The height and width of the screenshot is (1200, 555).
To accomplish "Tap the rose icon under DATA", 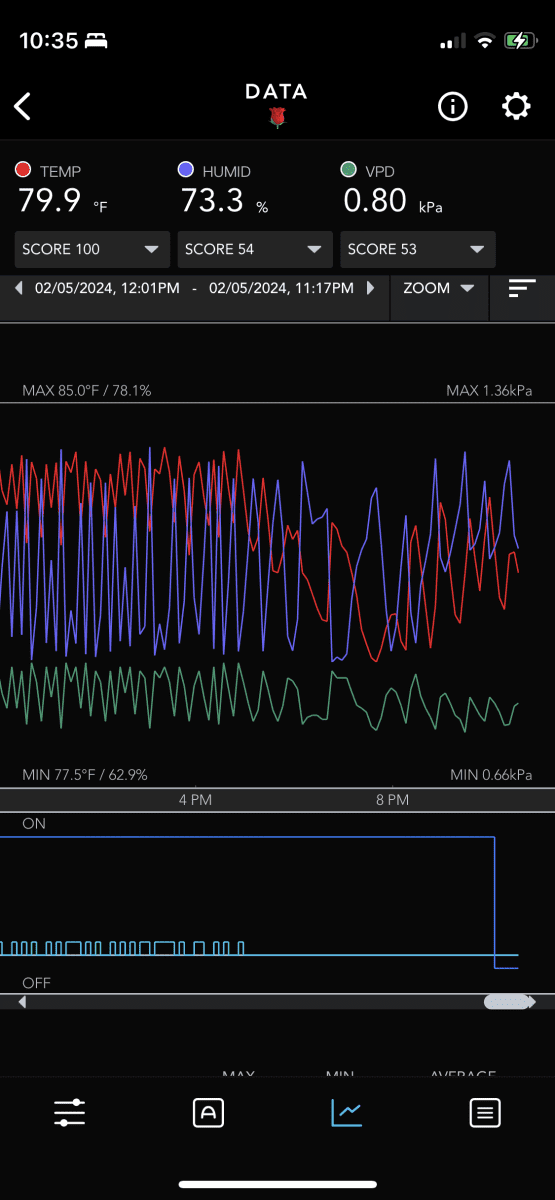I will (x=277, y=118).
